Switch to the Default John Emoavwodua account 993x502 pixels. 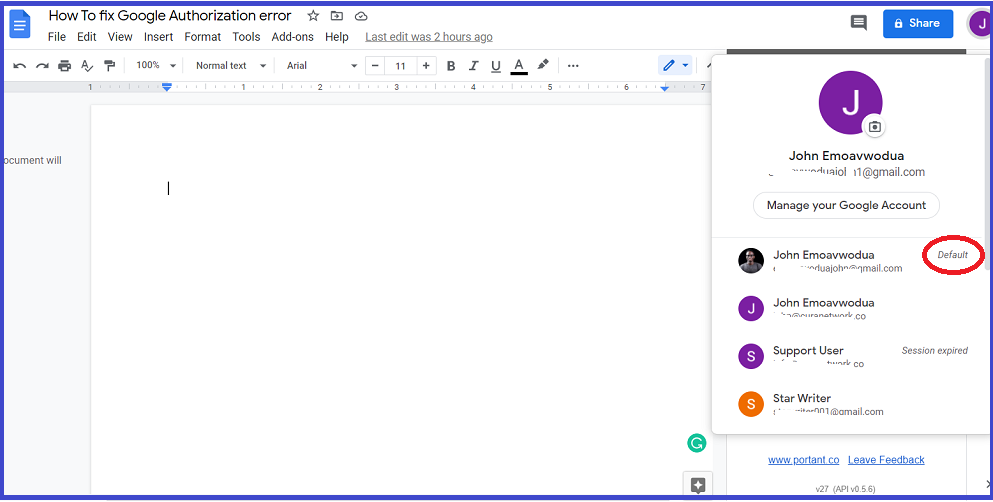click(x=849, y=260)
